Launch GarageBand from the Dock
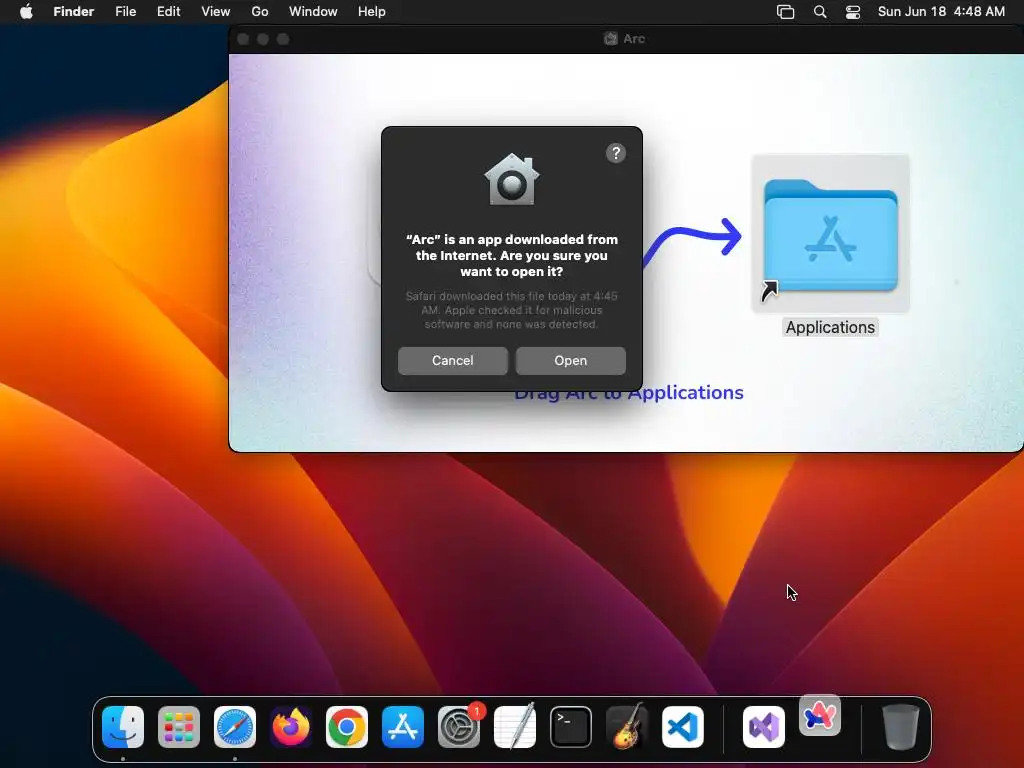Viewport: 1024px width, 768px height. click(x=627, y=727)
